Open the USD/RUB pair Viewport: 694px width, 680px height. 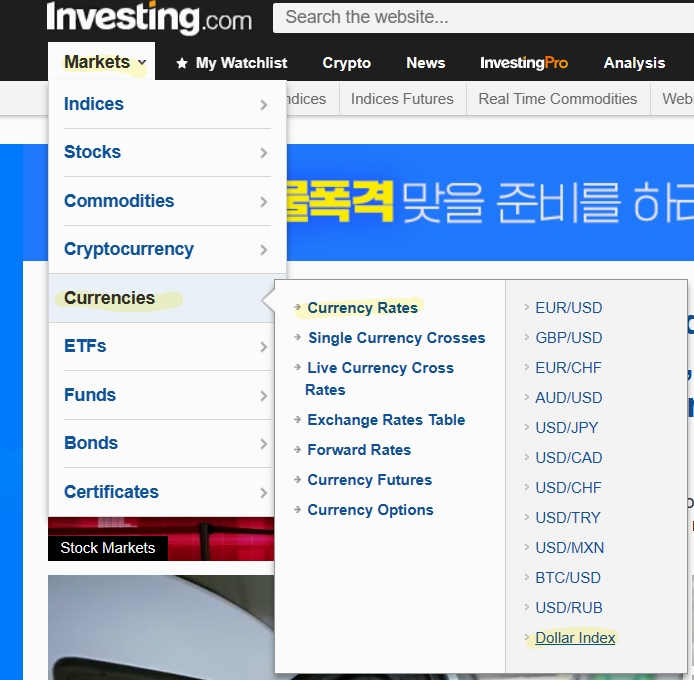[x=569, y=608]
